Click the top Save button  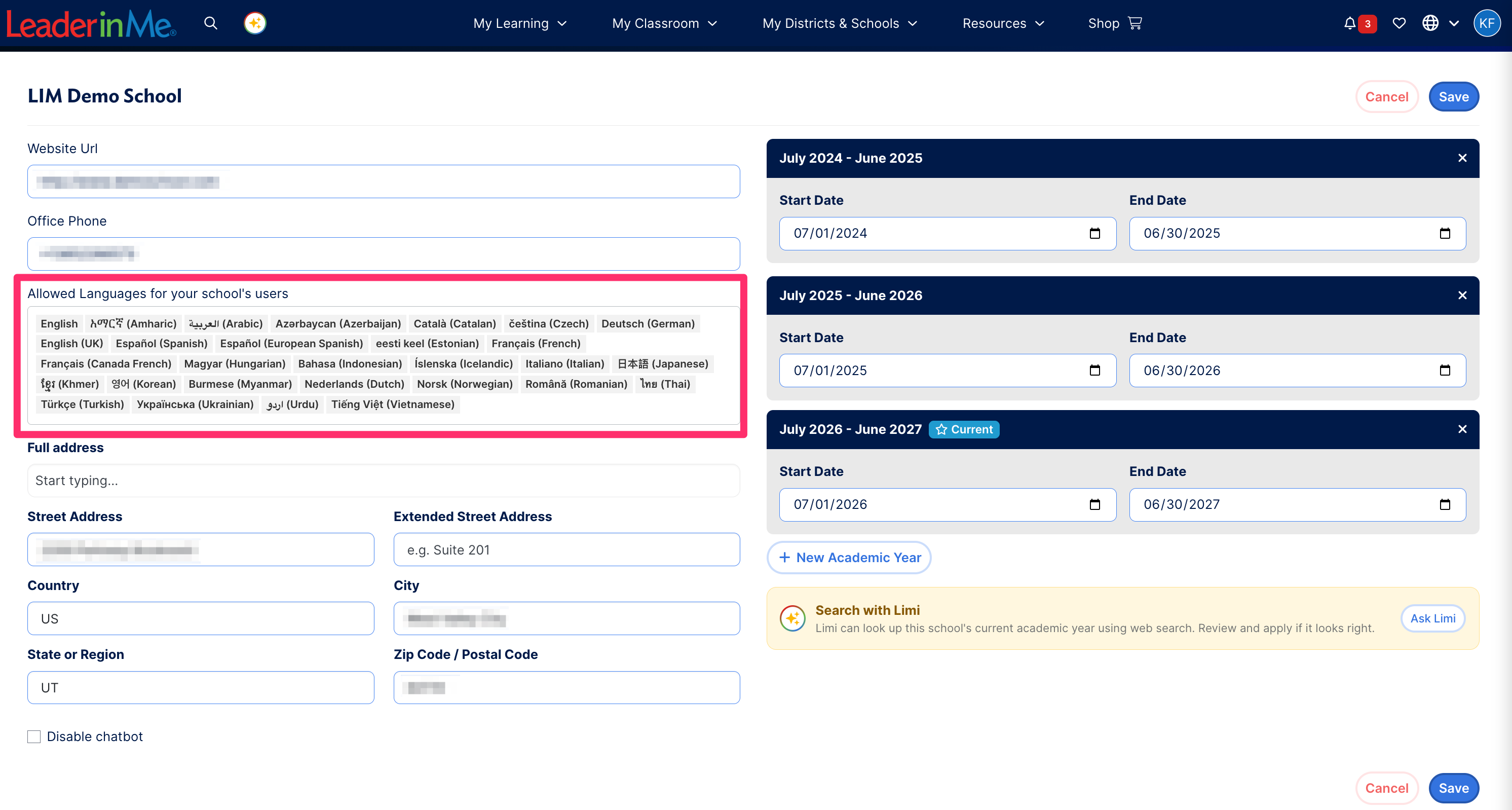click(1453, 97)
